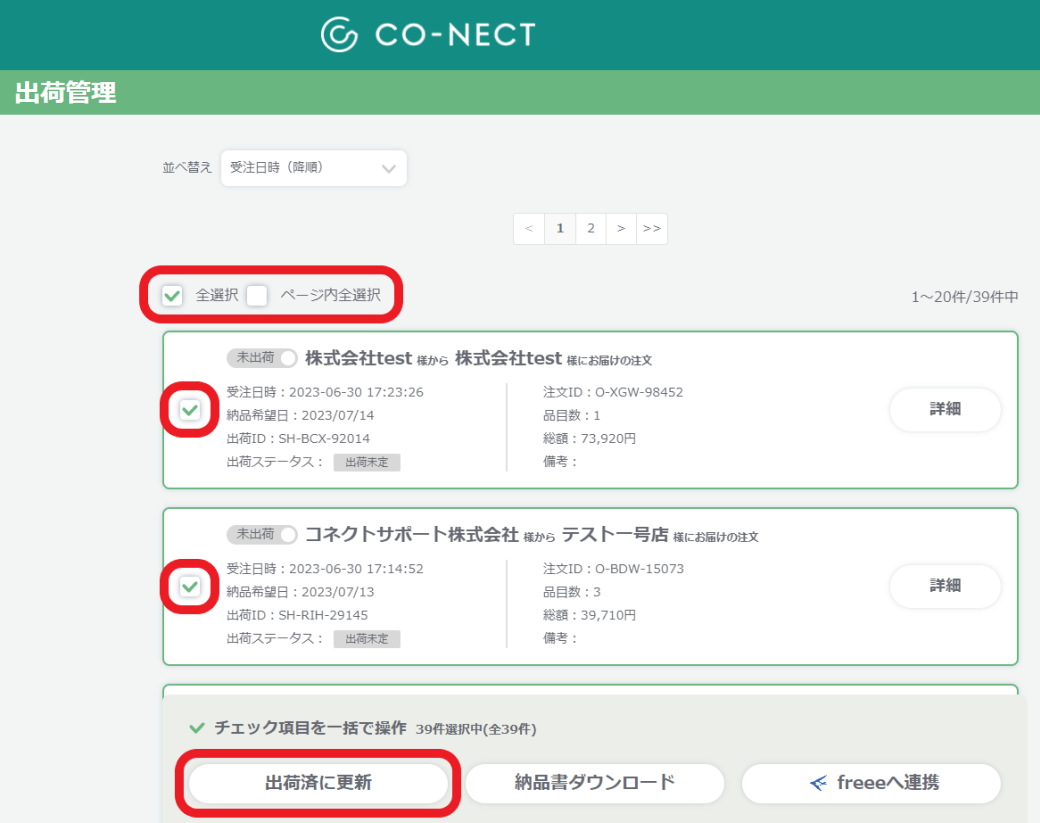Click the 出荷未定 status badge for SH-BCX-92014
1040x823 pixels.
[367, 462]
